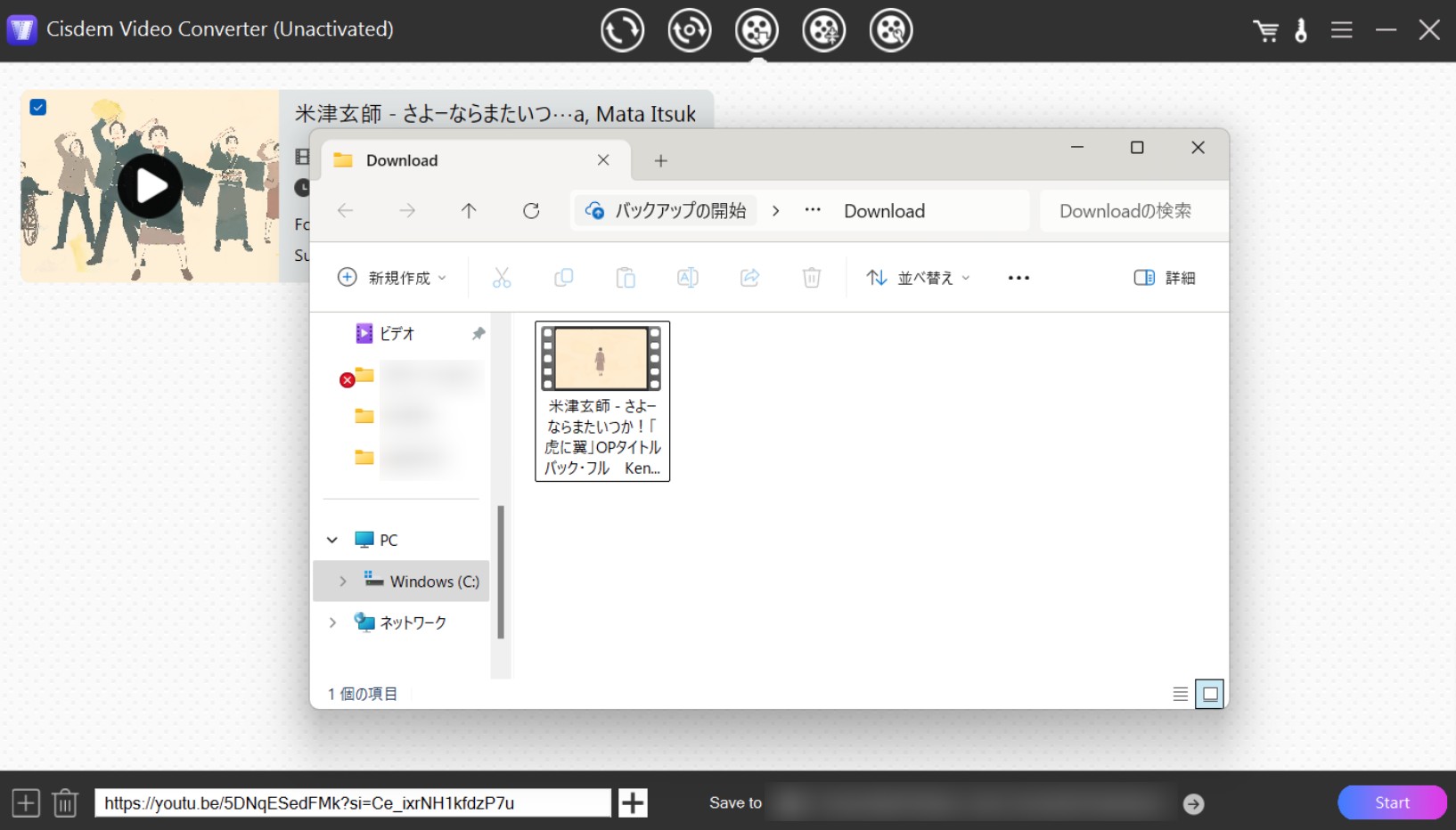1456x830 pixels.
Task: Click the YouTube URL input field
Action: pyautogui.click(x=353, y=802)
